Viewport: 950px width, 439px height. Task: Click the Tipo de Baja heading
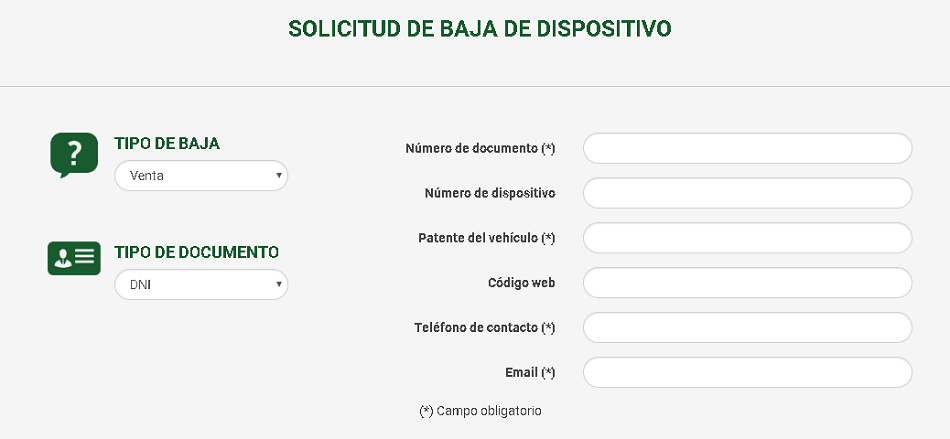pos(167,143)
